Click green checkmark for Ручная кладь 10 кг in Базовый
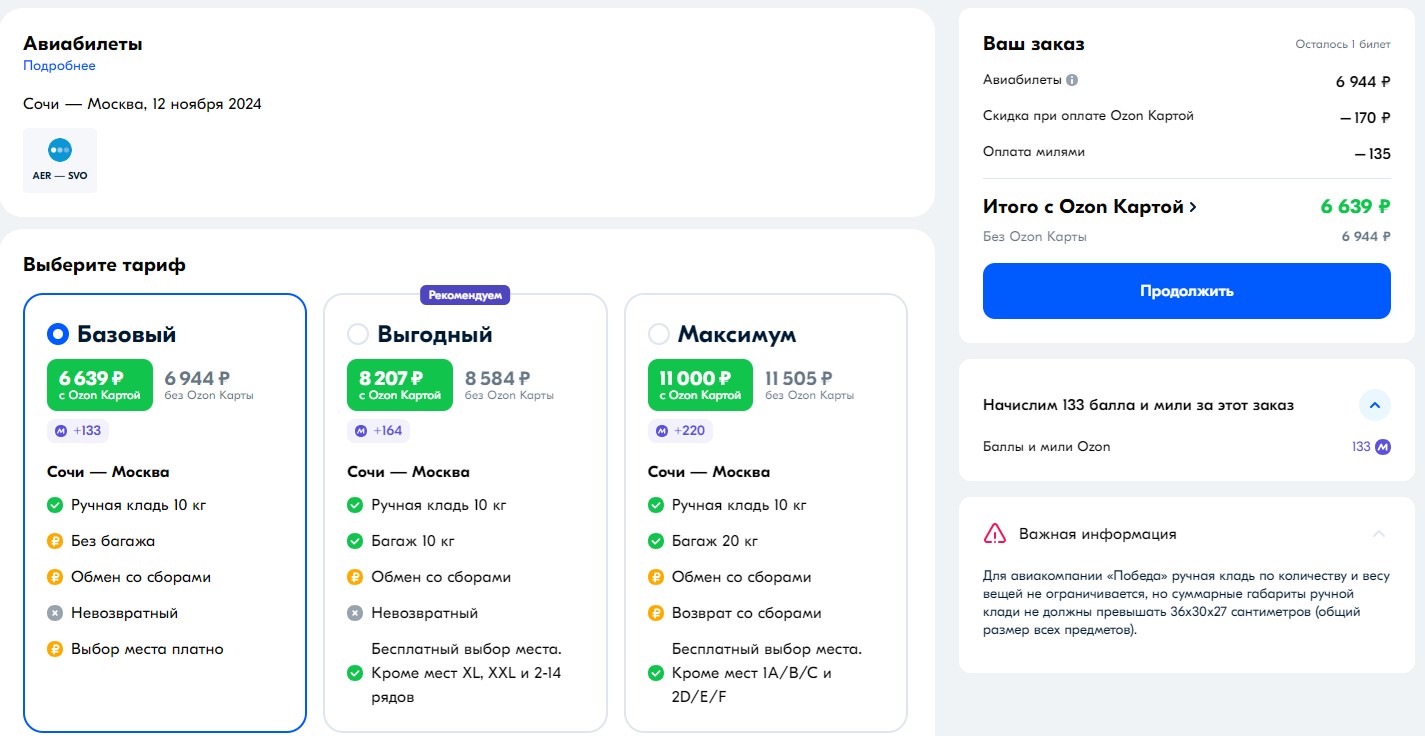 tap(55, 505)
